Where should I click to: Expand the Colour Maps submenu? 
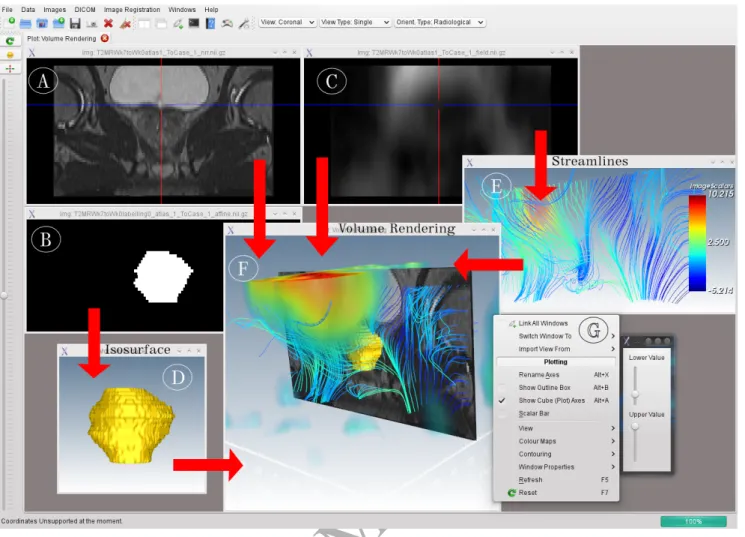point(556,441)
